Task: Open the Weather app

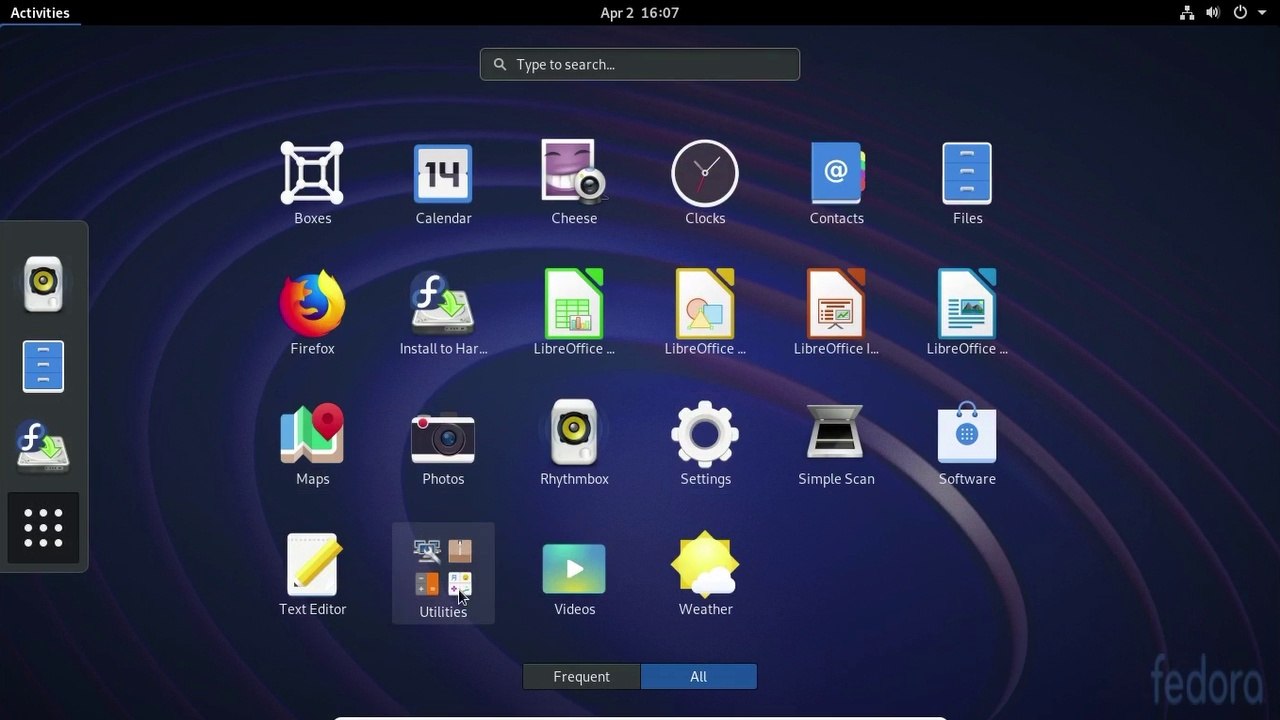Action: (705, 564)
